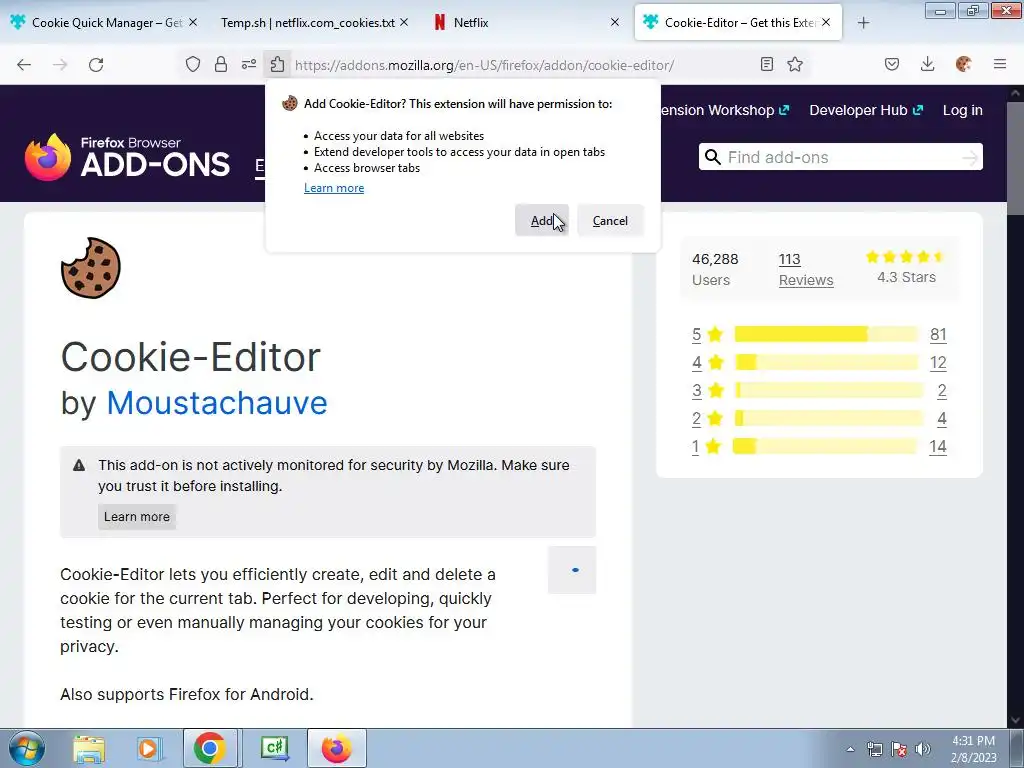Open the 2 star reviews row
1024x768 pixels.
pyautogui.click(x=819, y=419)
